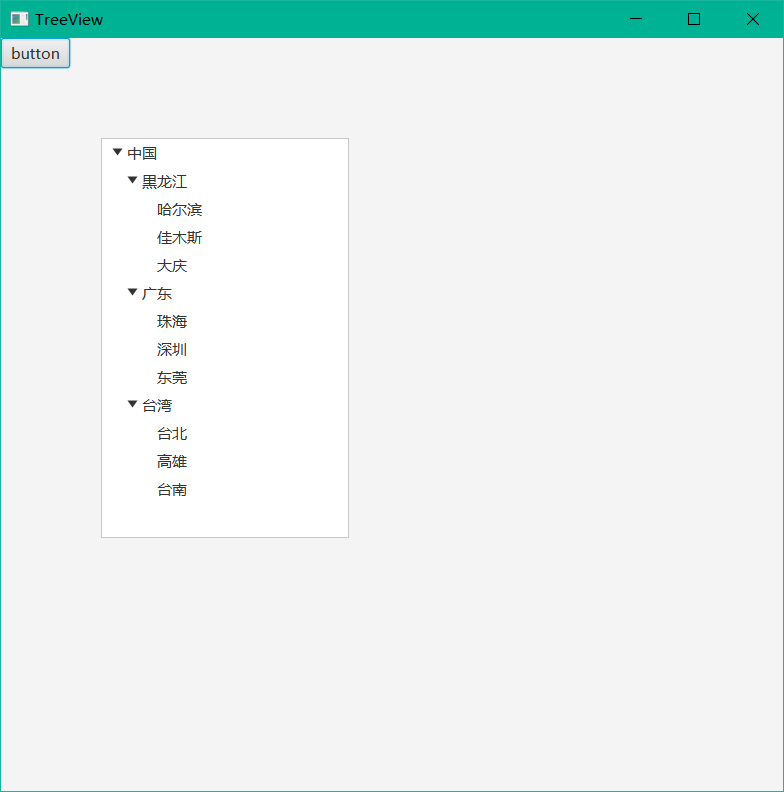The image size is (784, 792).
Task: Collapse the 台湾 node arrow
Action: (132, 404)
